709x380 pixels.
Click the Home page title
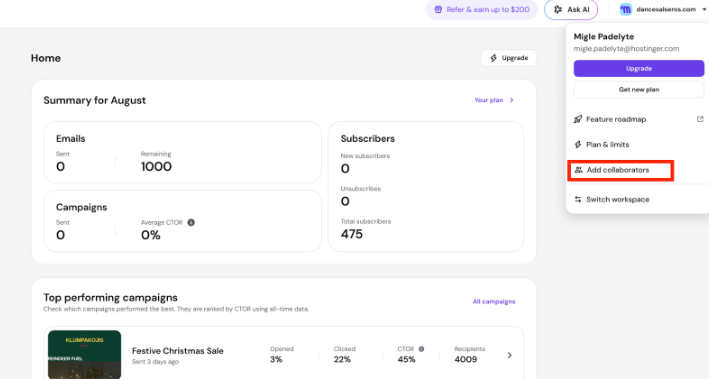46,58
